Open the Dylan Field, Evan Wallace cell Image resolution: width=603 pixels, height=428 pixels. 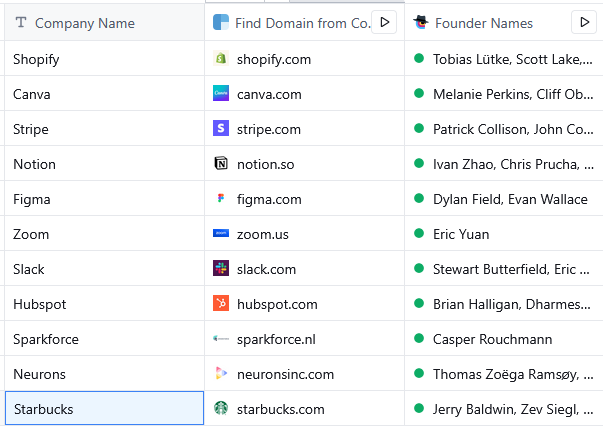point(504,198)
